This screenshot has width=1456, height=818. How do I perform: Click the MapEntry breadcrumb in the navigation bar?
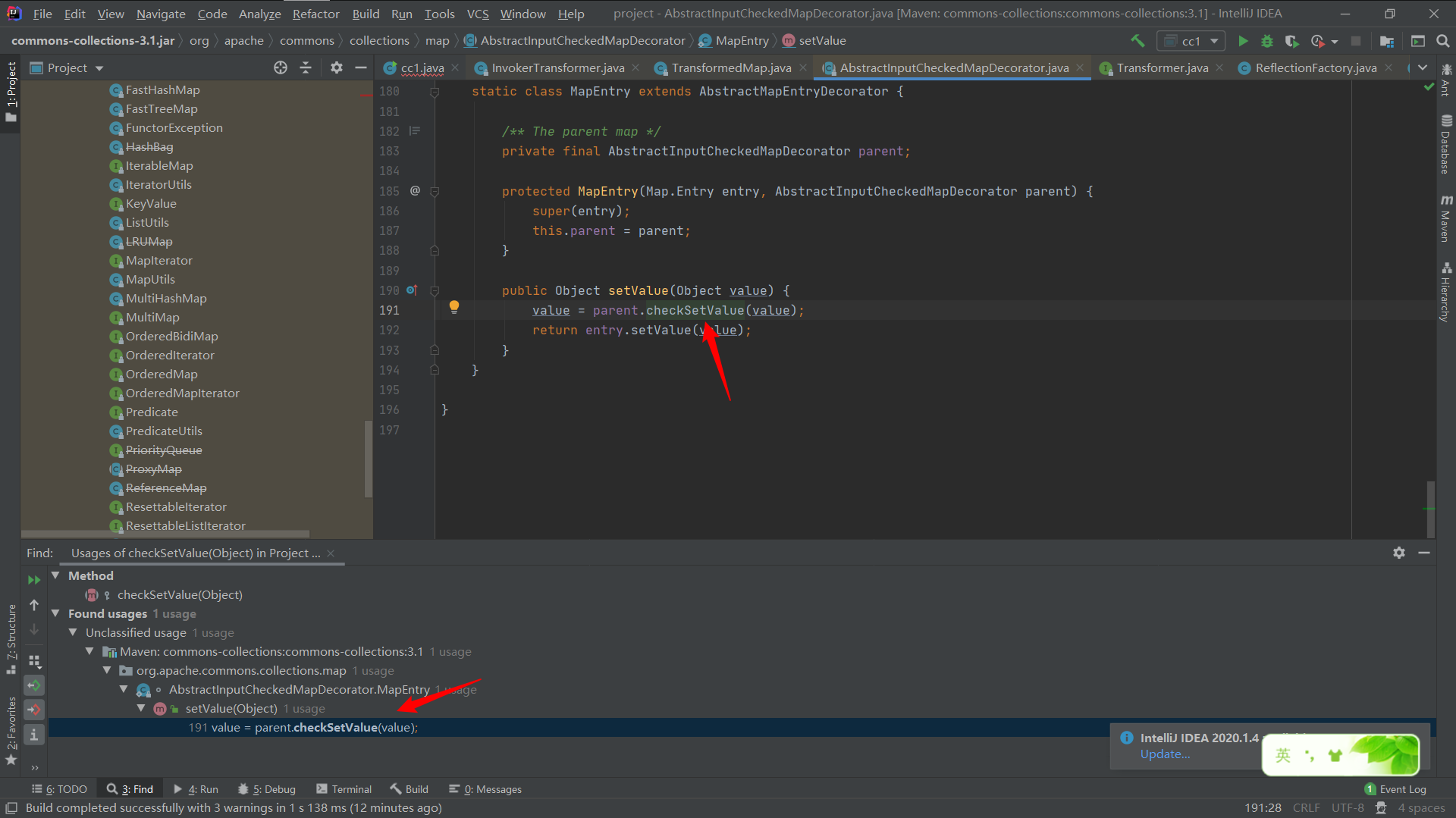click(733, 41)
